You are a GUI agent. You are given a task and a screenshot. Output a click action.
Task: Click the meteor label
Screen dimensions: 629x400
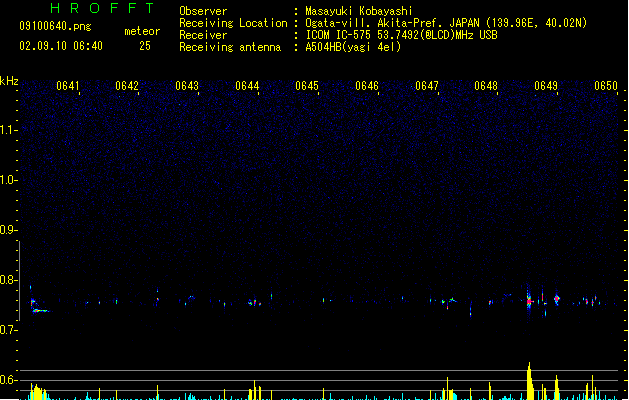click(x=142, y=31)
